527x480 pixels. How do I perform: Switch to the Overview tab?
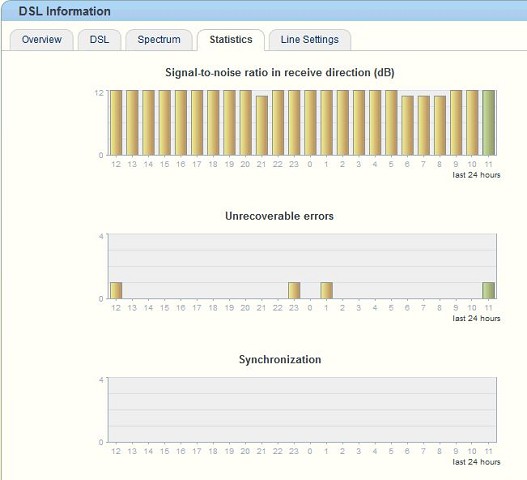pyautogui.click(x=42, y=40)
